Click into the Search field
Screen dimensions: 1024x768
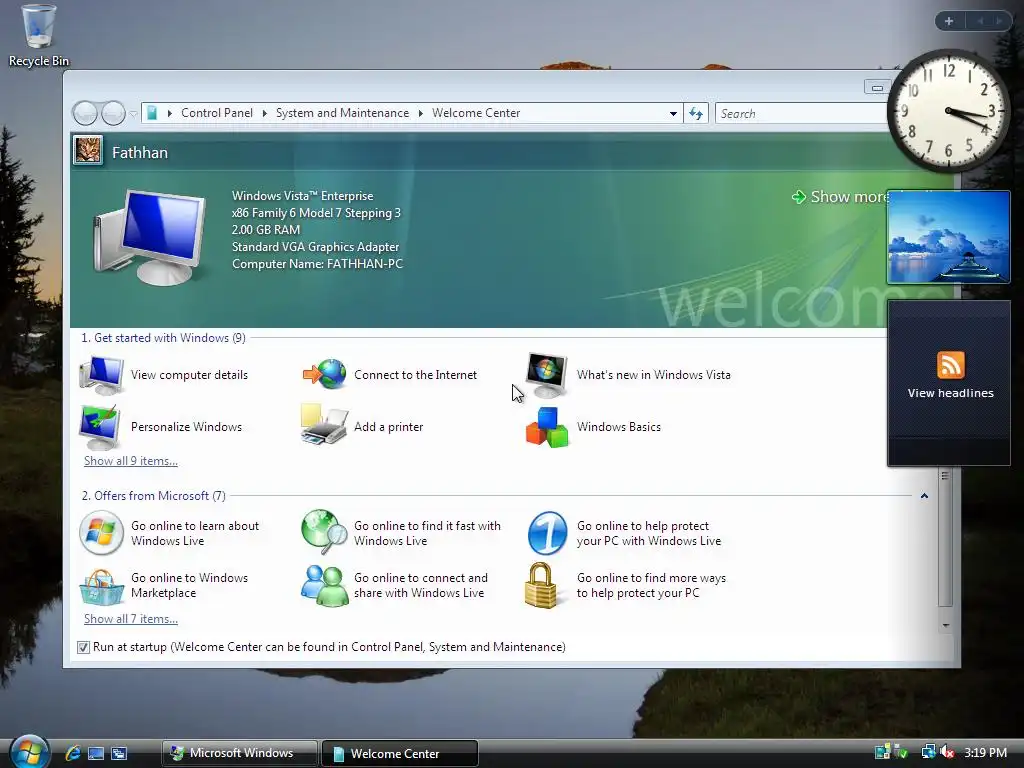pos(802,114)
